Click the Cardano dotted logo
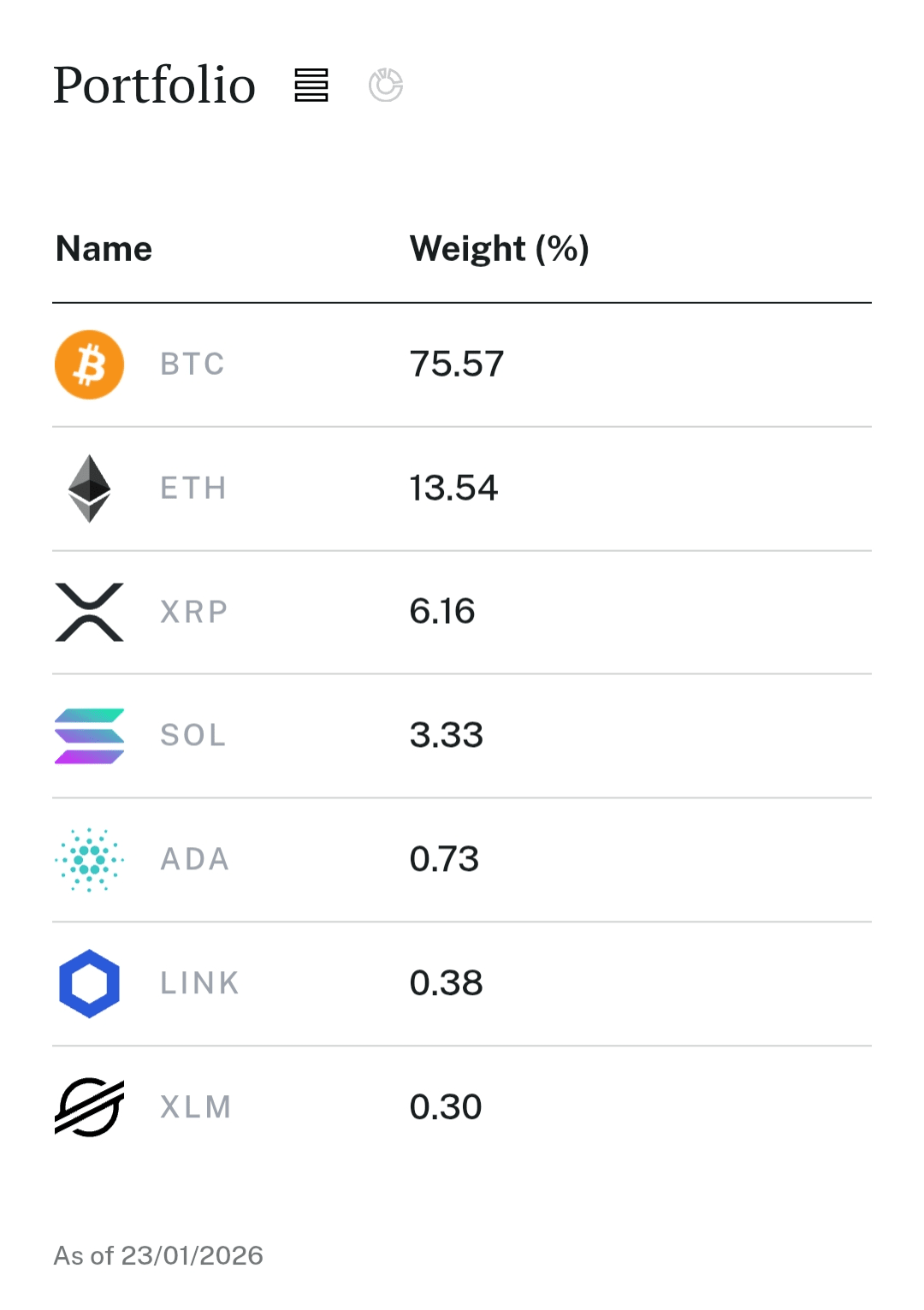The image size is (924, 1310). tap(90, 859)
